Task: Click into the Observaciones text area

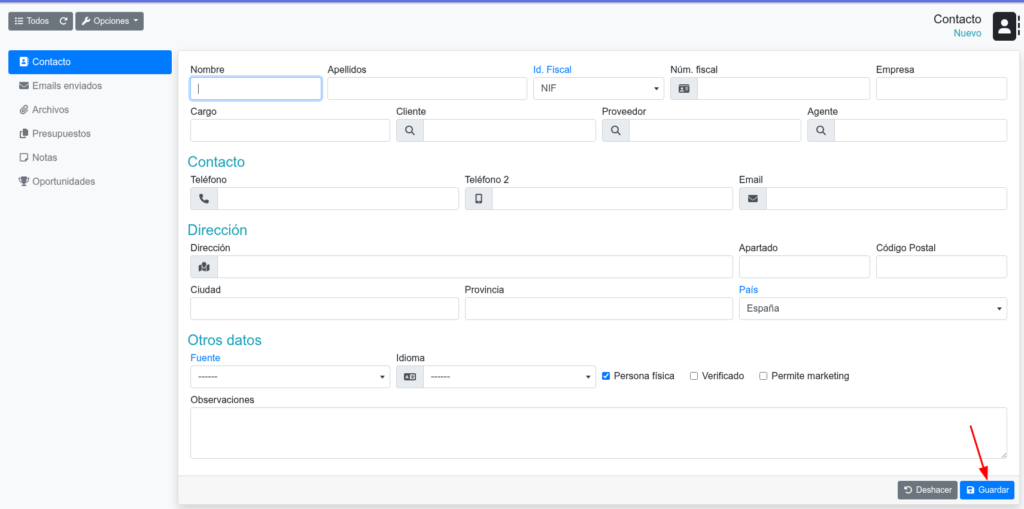Action: (x=598, y=432)
